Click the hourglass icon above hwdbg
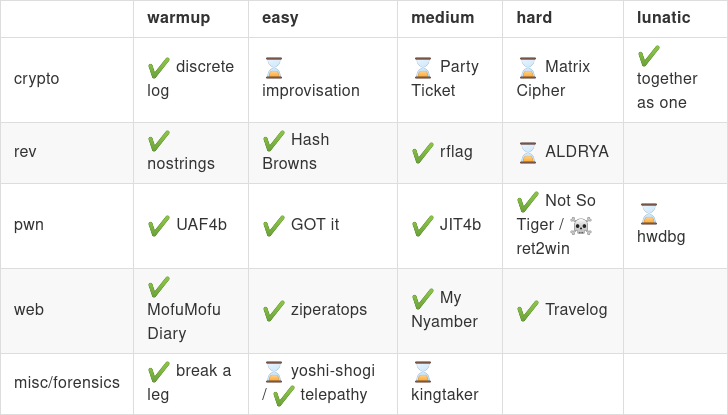Viewport: 728px width, 415px height. pyautogui.click(x=649, y=214)
